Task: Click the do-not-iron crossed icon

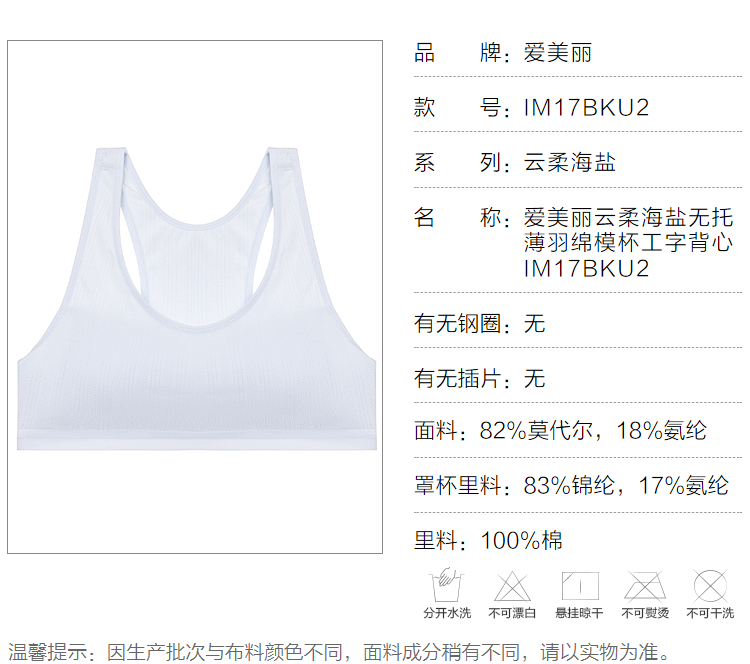Action: (644, 585)
